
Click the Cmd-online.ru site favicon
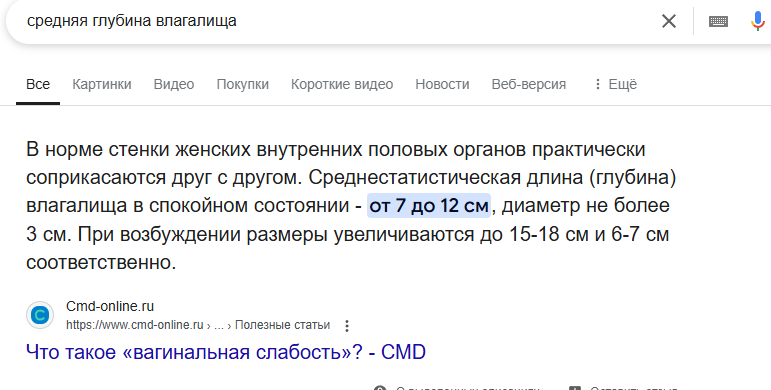tap(40, 315)
